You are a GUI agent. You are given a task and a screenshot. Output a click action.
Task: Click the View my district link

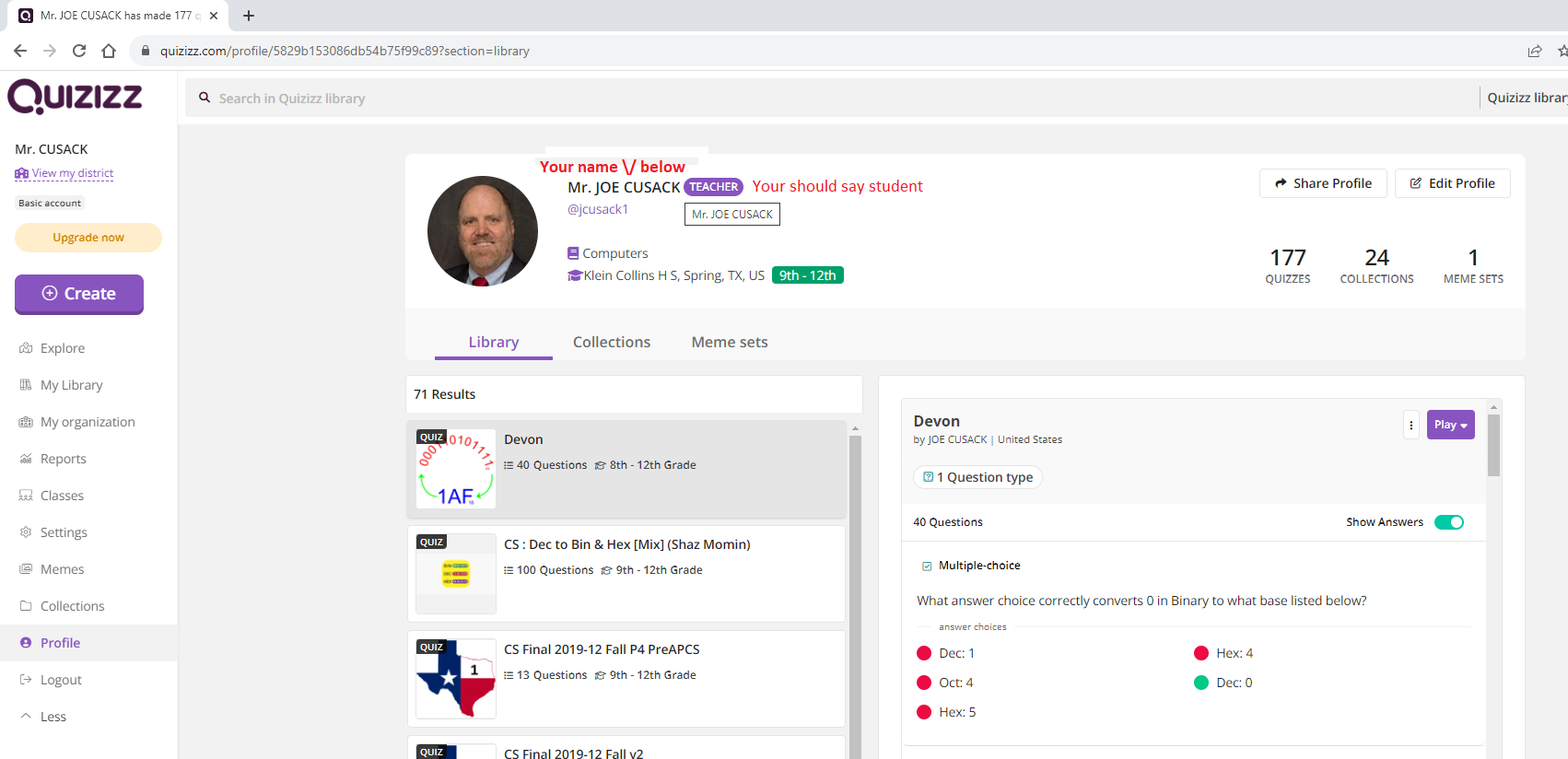tap(72, 173)
